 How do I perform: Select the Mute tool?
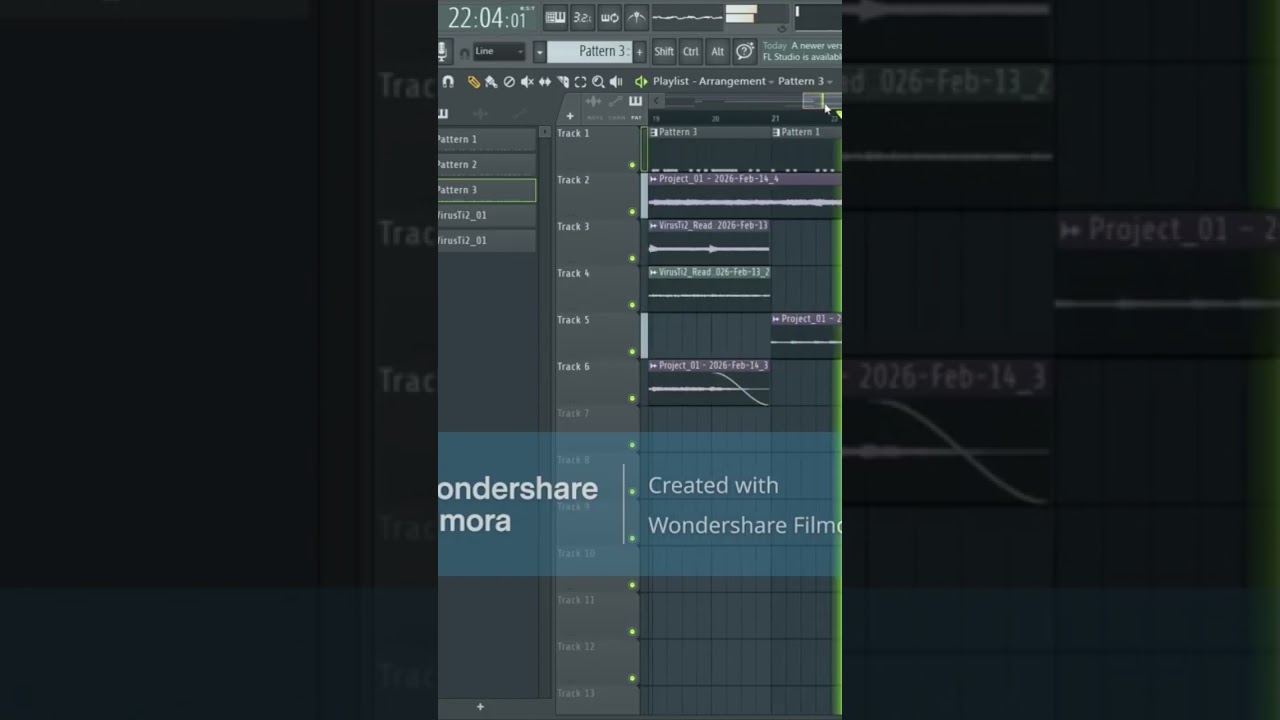click(x=527, y=82)
